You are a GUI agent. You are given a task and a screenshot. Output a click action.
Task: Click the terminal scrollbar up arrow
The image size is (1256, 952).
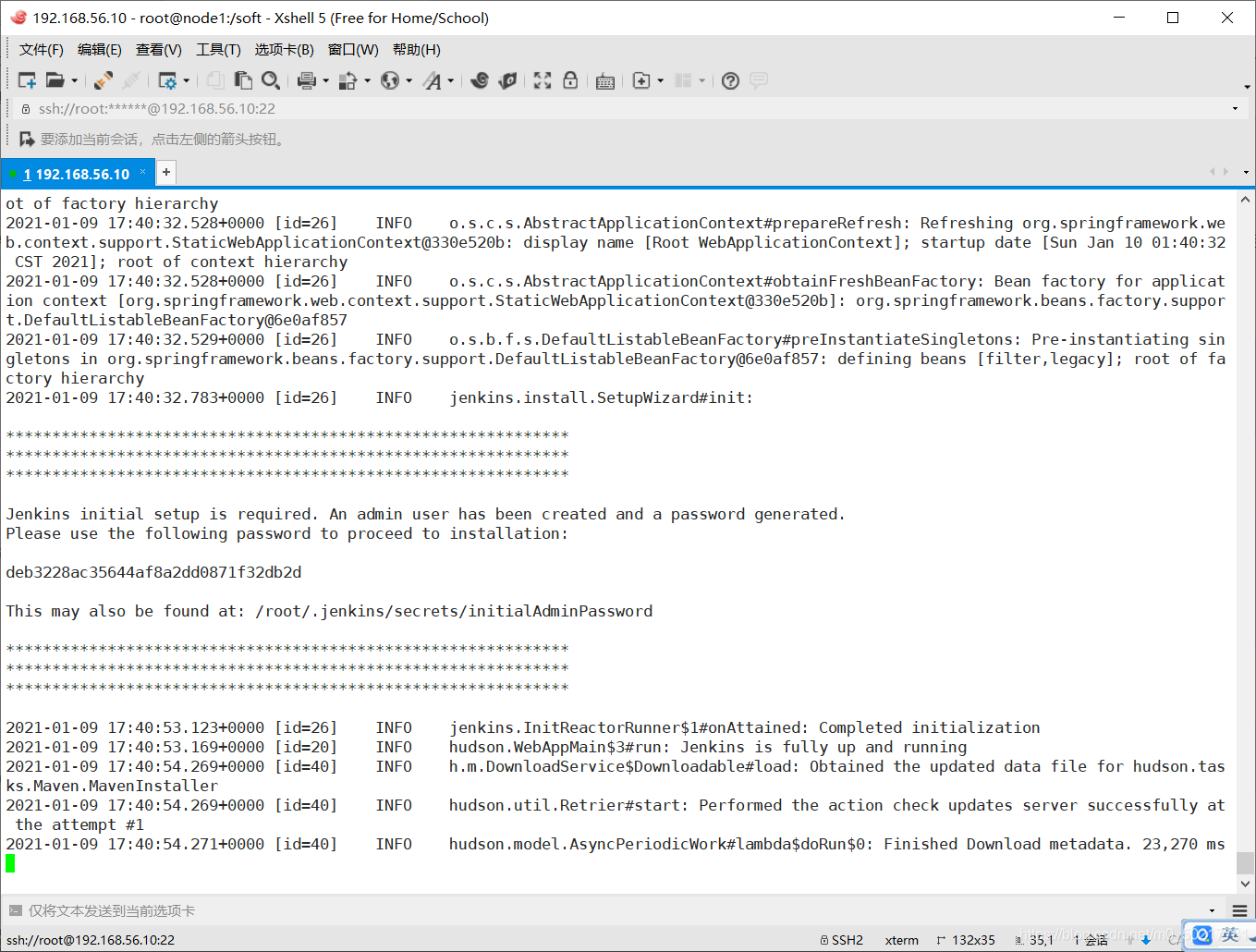pyautogui.click(x=1245, y=199)
